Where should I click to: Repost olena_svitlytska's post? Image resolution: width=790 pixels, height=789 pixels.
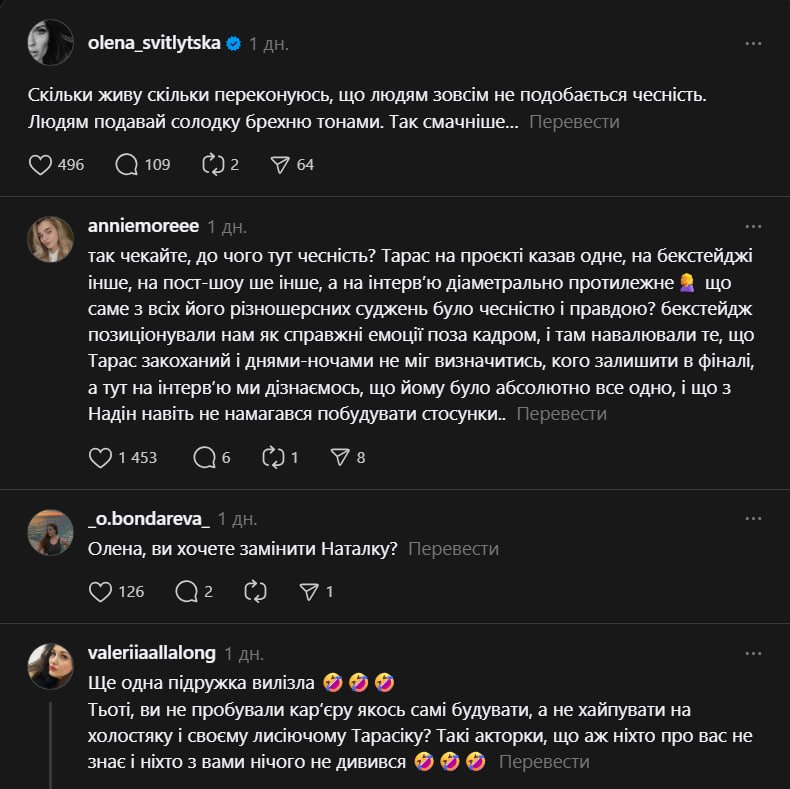point(213,164)
